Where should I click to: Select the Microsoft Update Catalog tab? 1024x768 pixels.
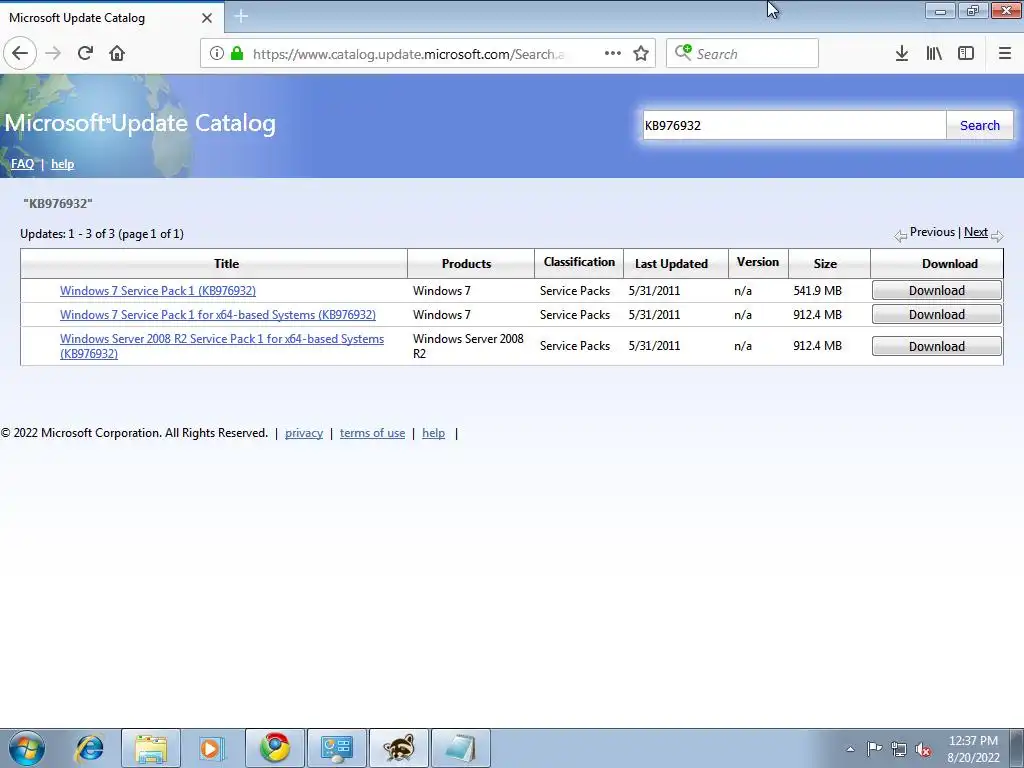111,18
